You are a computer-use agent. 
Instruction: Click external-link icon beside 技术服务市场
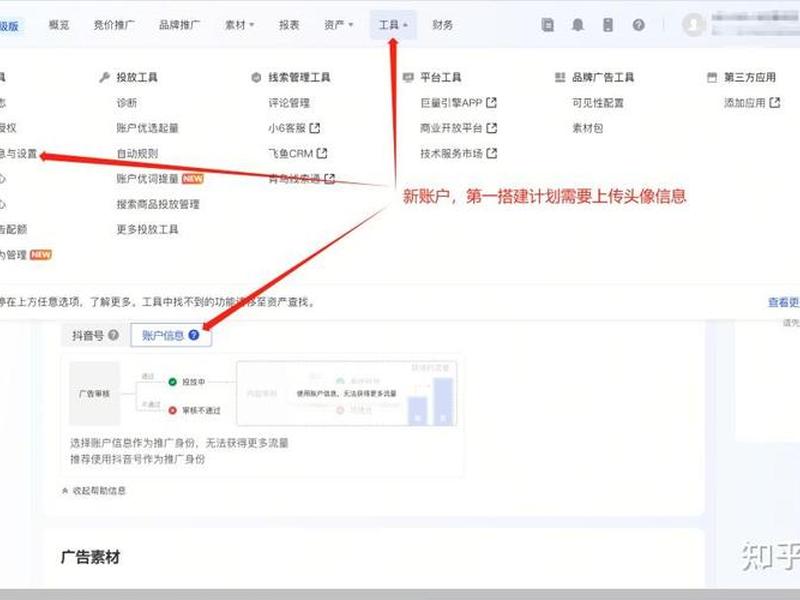(x=492, y=153)
